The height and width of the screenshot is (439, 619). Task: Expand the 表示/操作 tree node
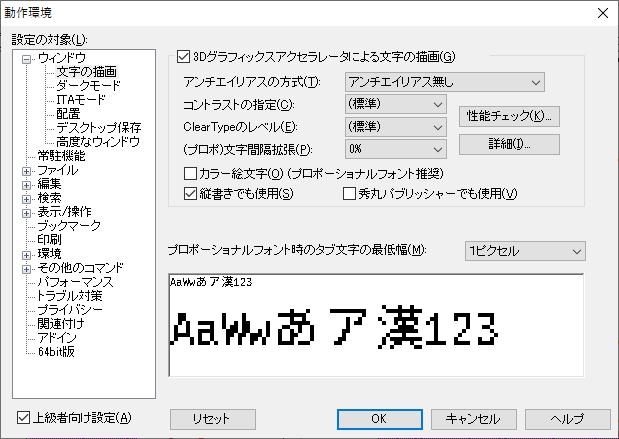coord(27,212)
